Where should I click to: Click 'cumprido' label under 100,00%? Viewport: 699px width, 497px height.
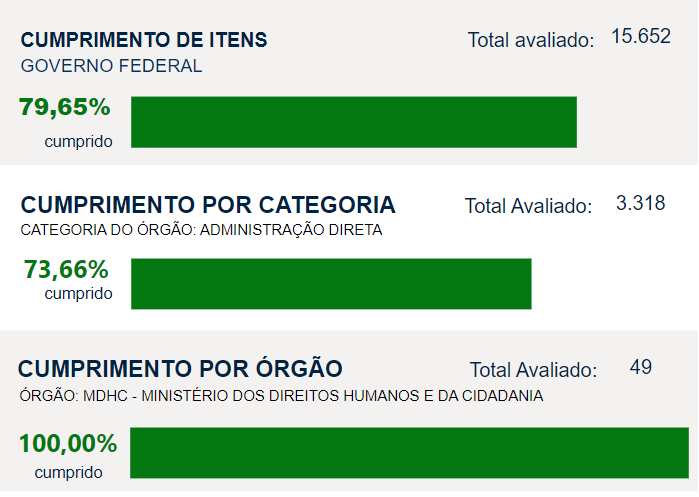(68, 472)
